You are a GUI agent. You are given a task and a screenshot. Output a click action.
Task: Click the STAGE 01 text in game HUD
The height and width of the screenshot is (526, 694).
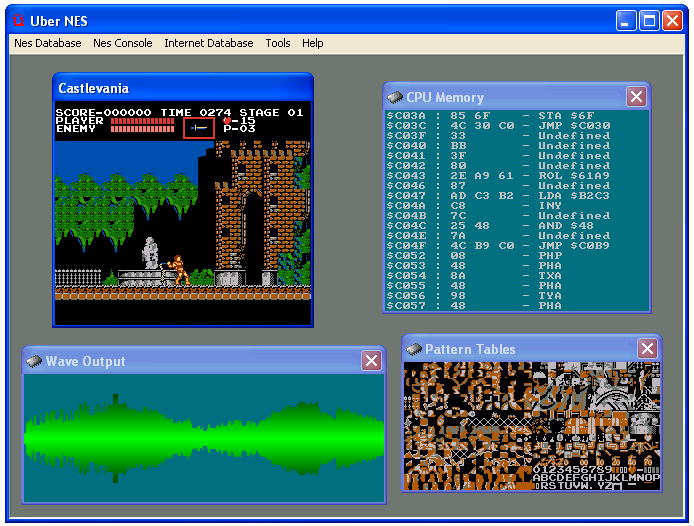coord(271,112)
